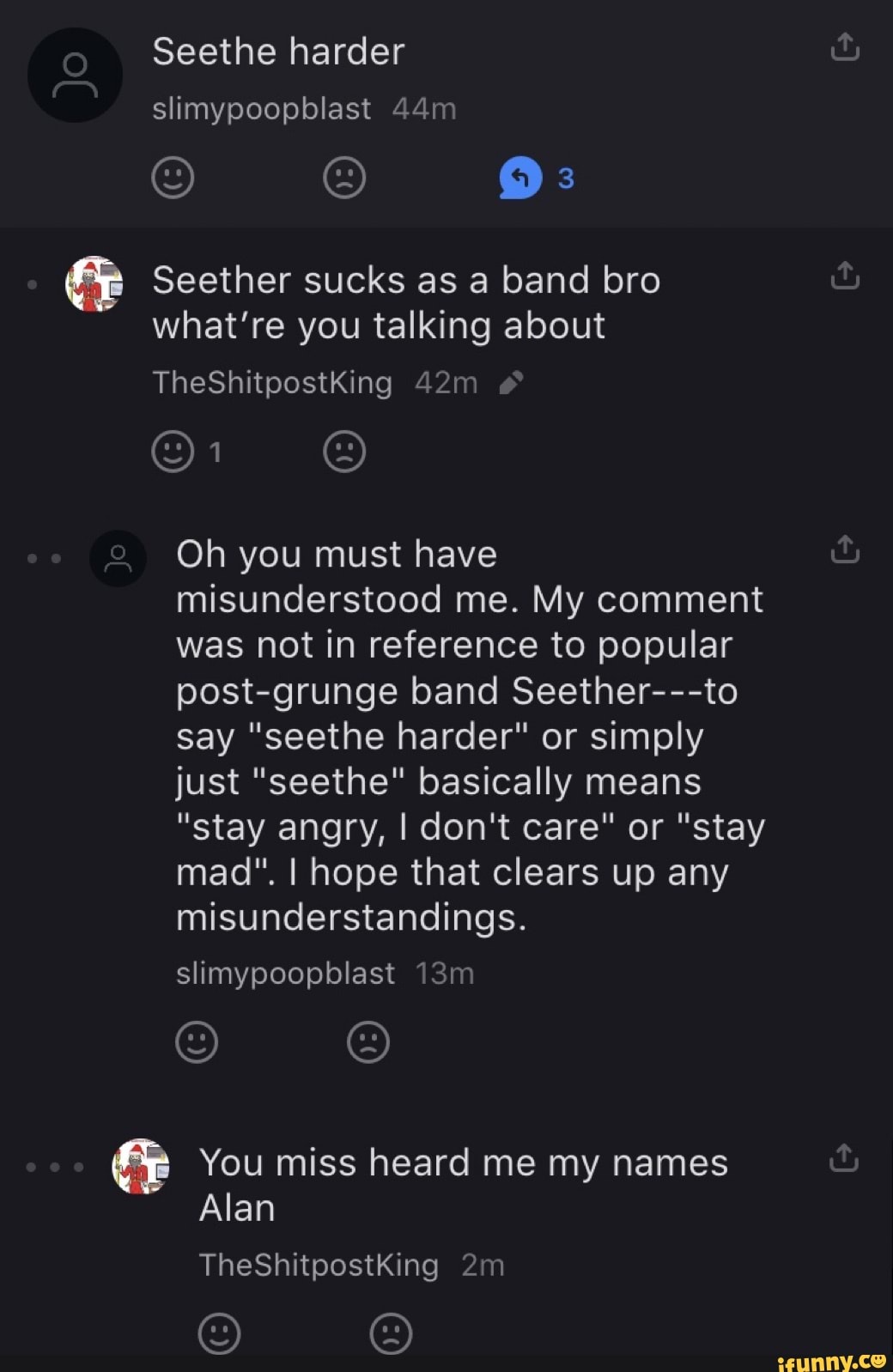Share TheShitpostKing's "Seether sucks" comment
Image resolution: width=893 pixels, height=1372 pixels.
coord(844,276)
